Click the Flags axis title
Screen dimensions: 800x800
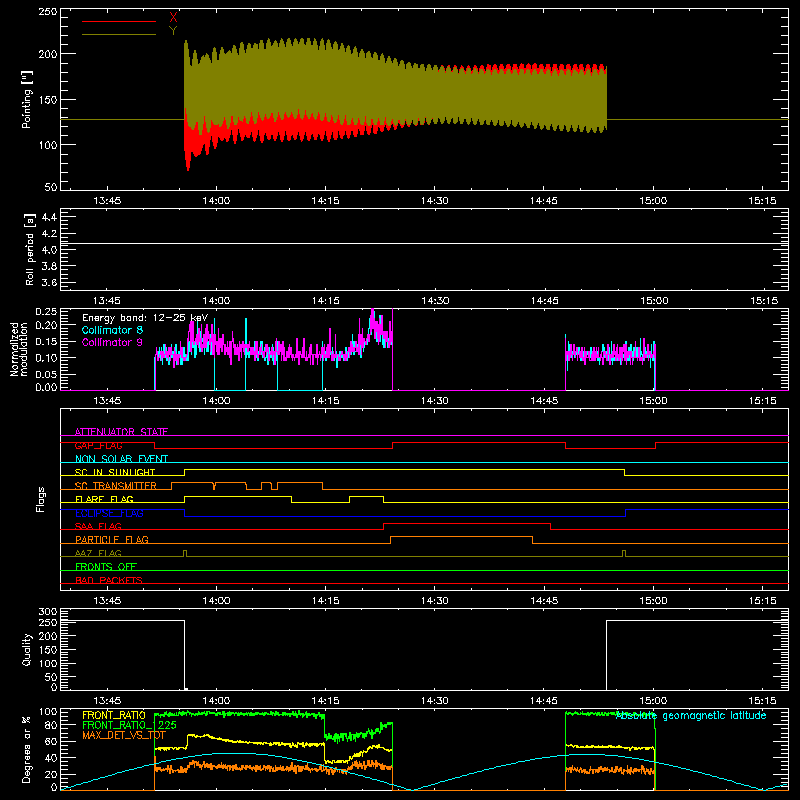click(40, 499)
